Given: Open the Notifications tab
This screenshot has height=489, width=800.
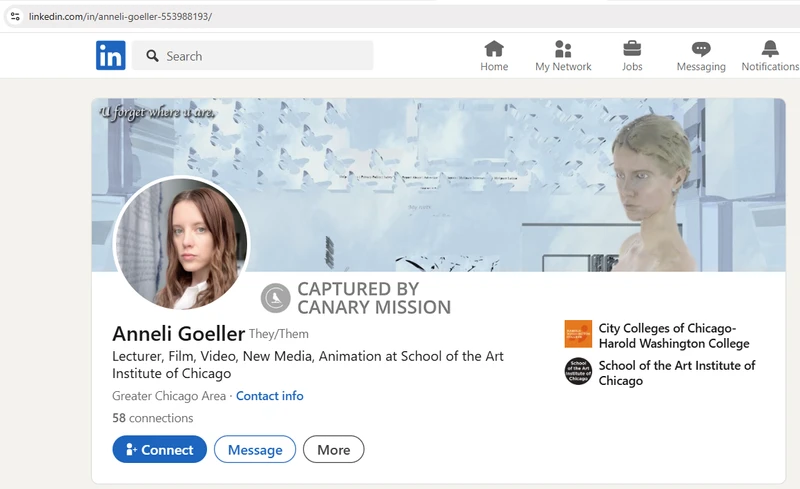Looking at the screenshot, I should click(x=770, y=56).
